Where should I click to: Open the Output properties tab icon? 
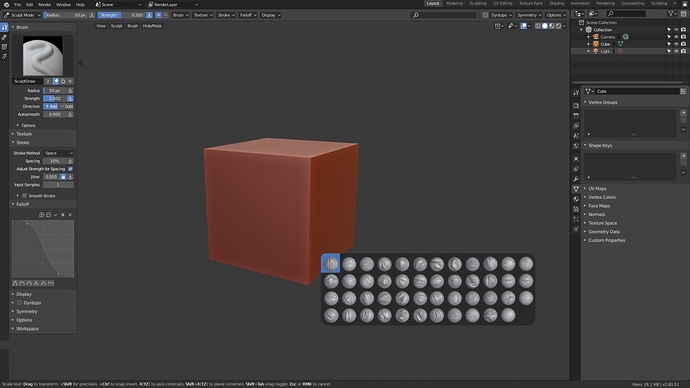[576, 116]
